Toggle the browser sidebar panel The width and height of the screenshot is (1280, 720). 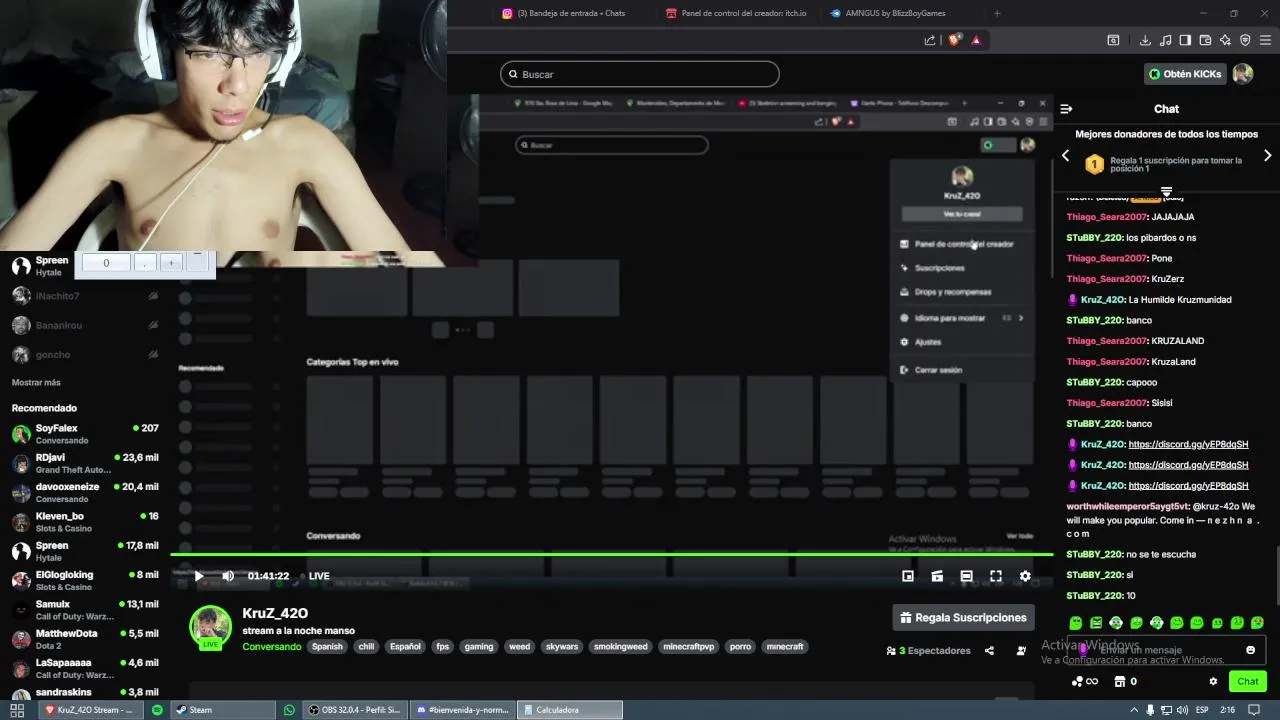click(x=1185, y=40)
